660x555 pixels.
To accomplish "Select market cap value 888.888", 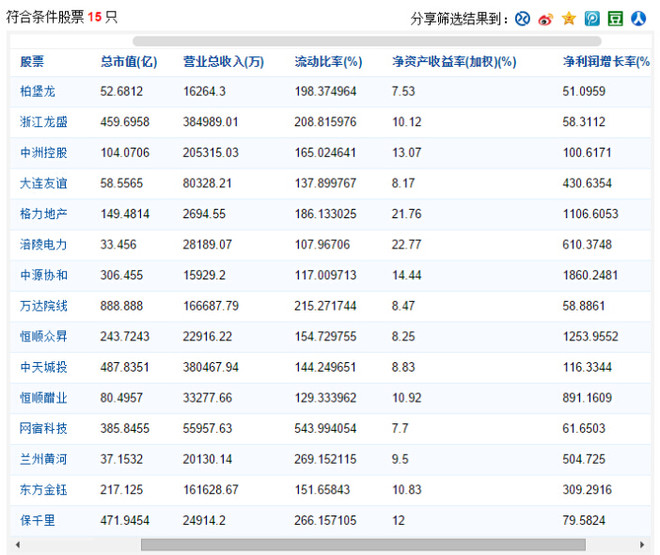I will 122,306.
